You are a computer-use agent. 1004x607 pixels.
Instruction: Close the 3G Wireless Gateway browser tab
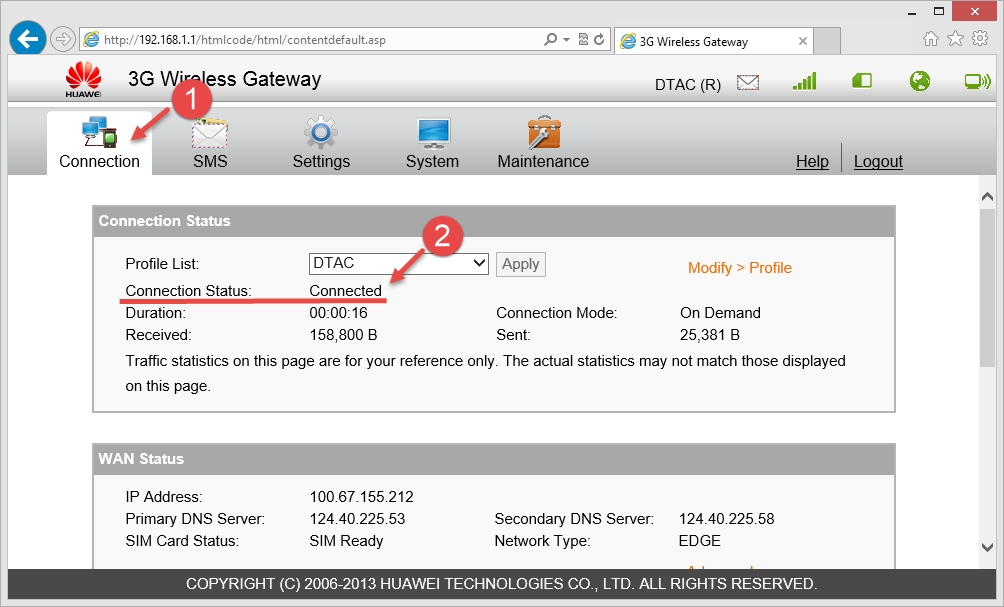[x=802, y=42]
